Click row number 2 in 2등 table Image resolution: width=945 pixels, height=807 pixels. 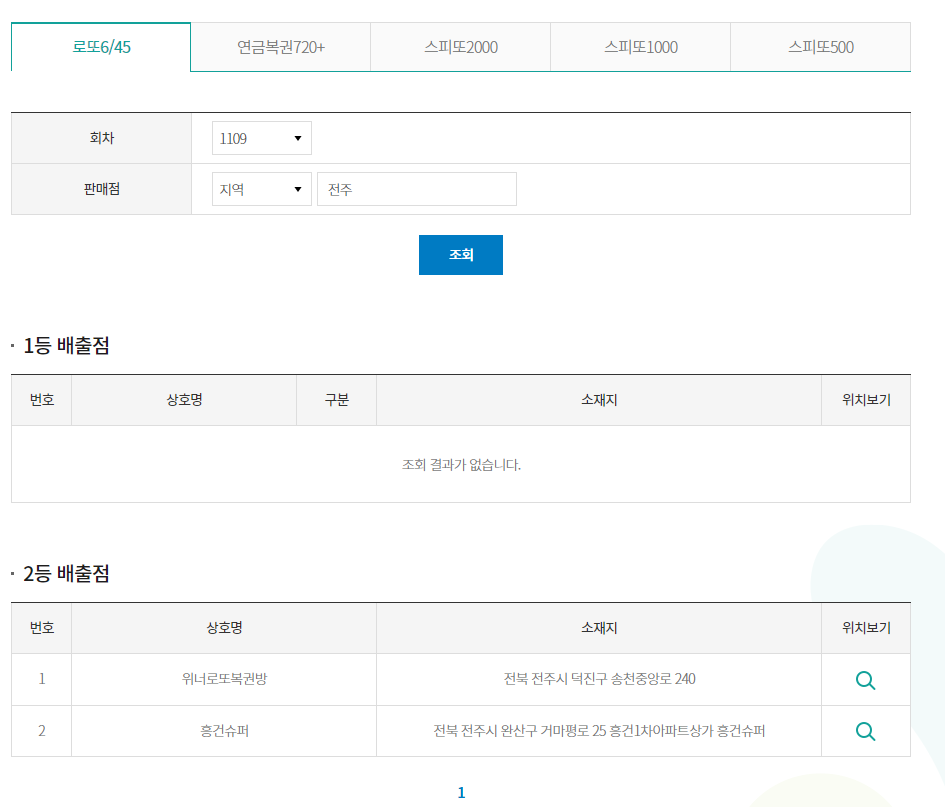pos(42,731)
